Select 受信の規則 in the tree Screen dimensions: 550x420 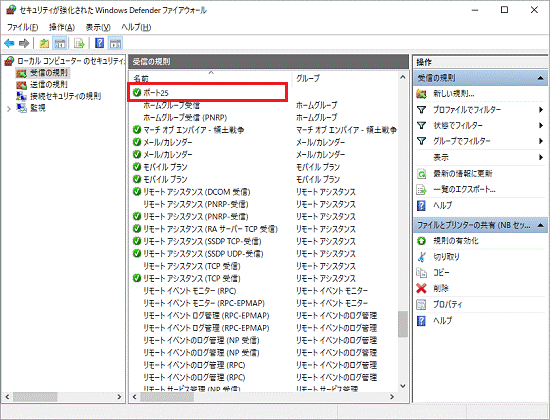(49, 73)
